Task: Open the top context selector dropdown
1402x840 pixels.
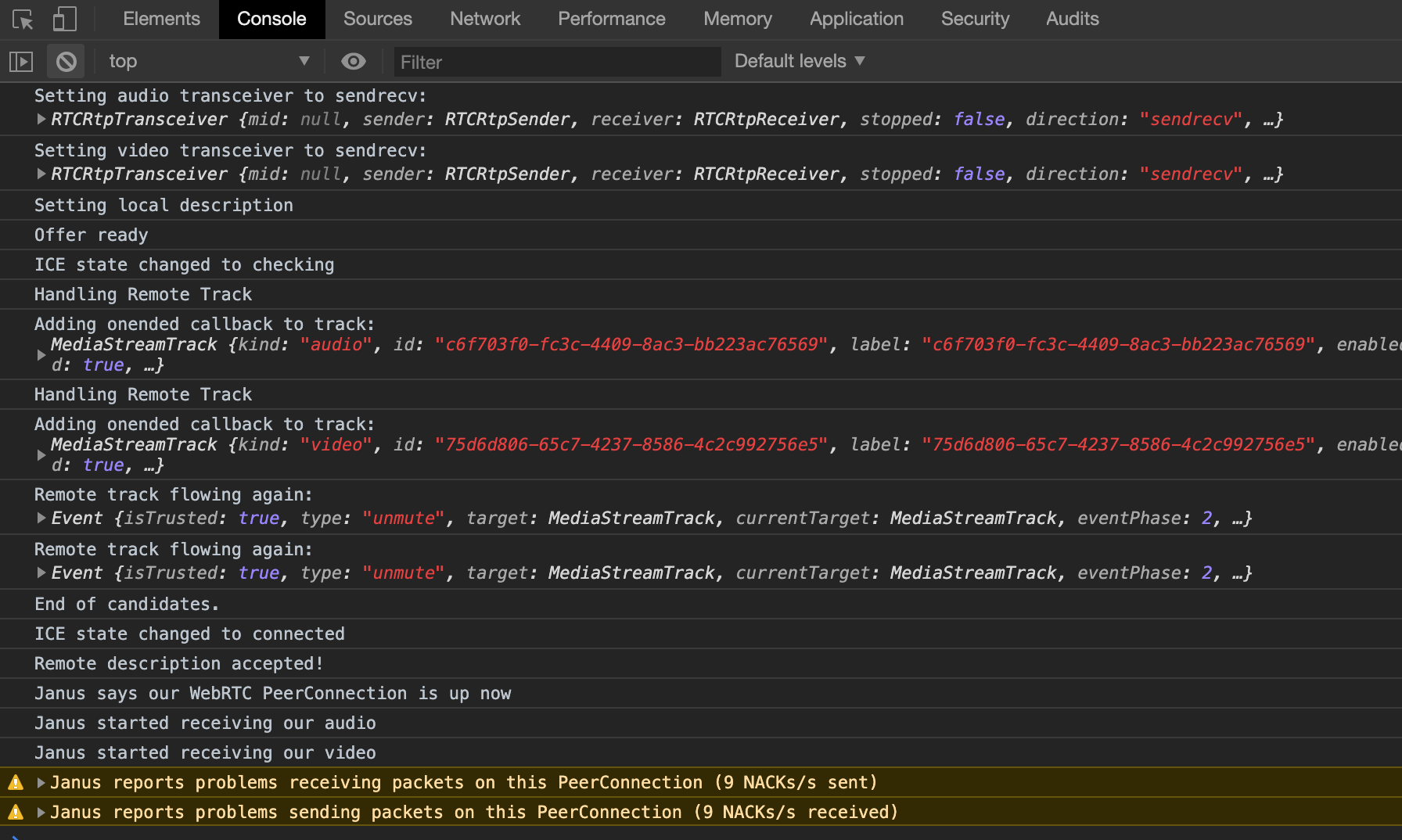Action: [209, 61]
